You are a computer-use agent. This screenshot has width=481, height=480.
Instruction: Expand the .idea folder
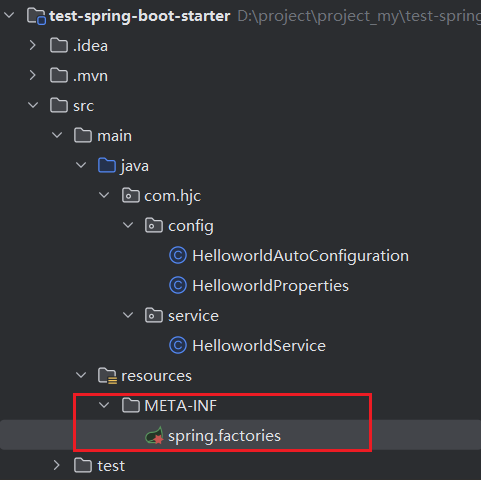[x=32, y=45]
